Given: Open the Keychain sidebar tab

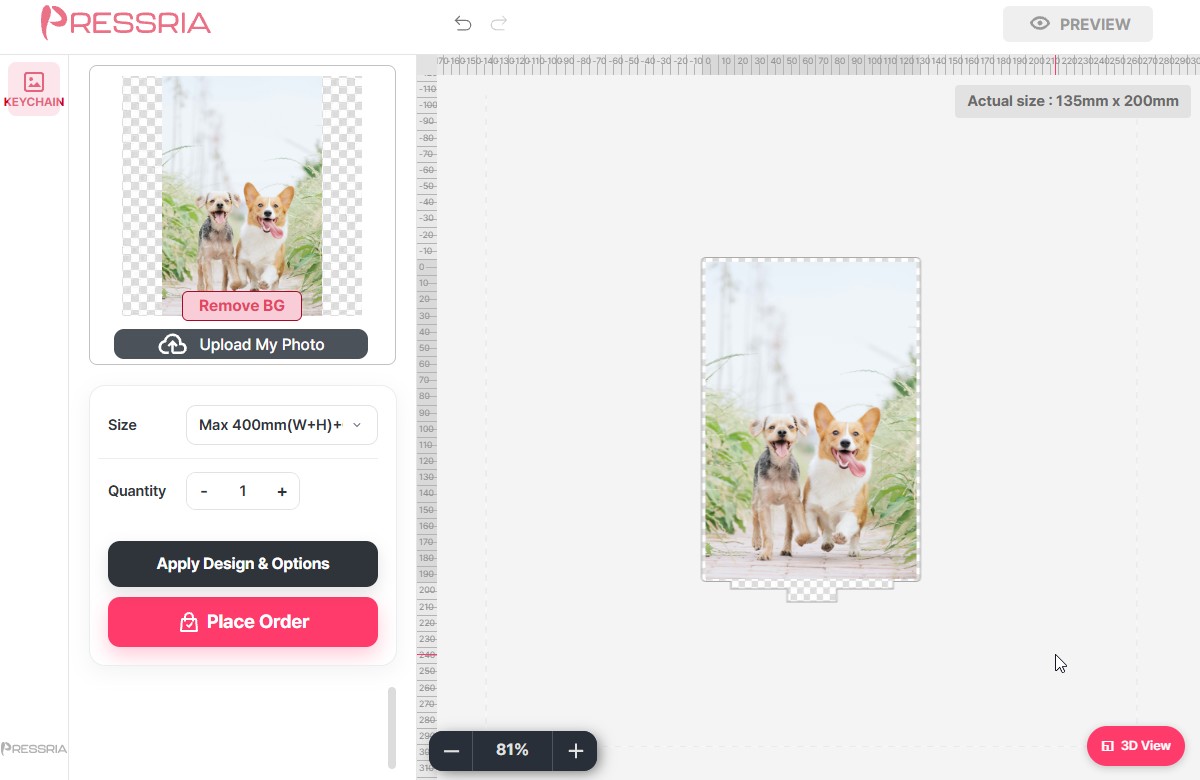Looking at the screenshot, I should 34,89.
